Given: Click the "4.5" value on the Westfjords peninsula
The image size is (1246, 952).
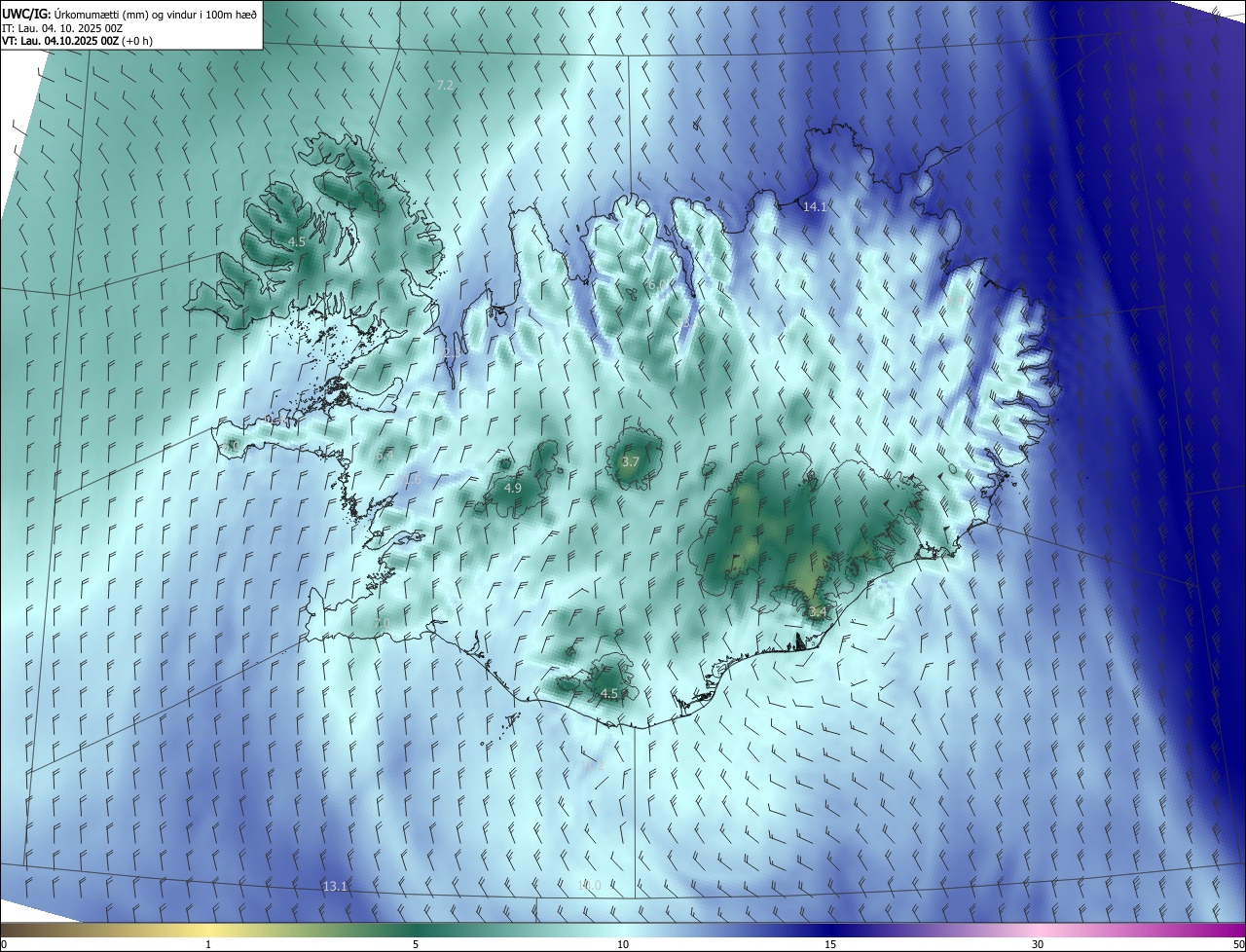Looking at the screenshot, I should pyautogui.click(x=296, y=241).
